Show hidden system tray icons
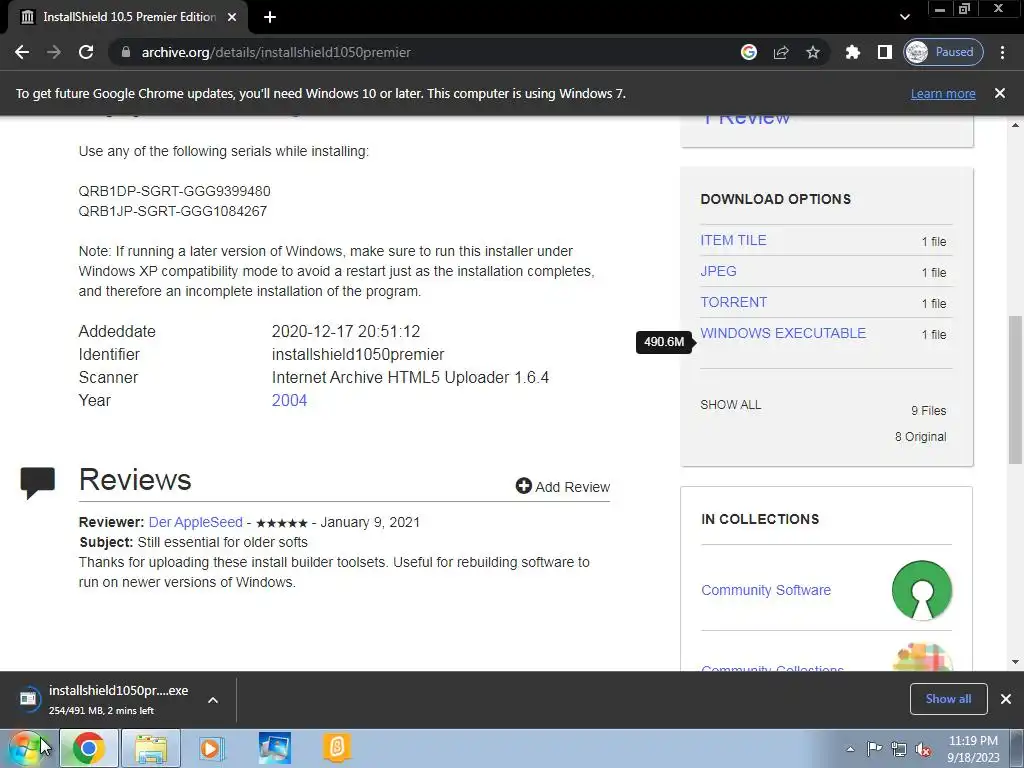 [850, 749]
